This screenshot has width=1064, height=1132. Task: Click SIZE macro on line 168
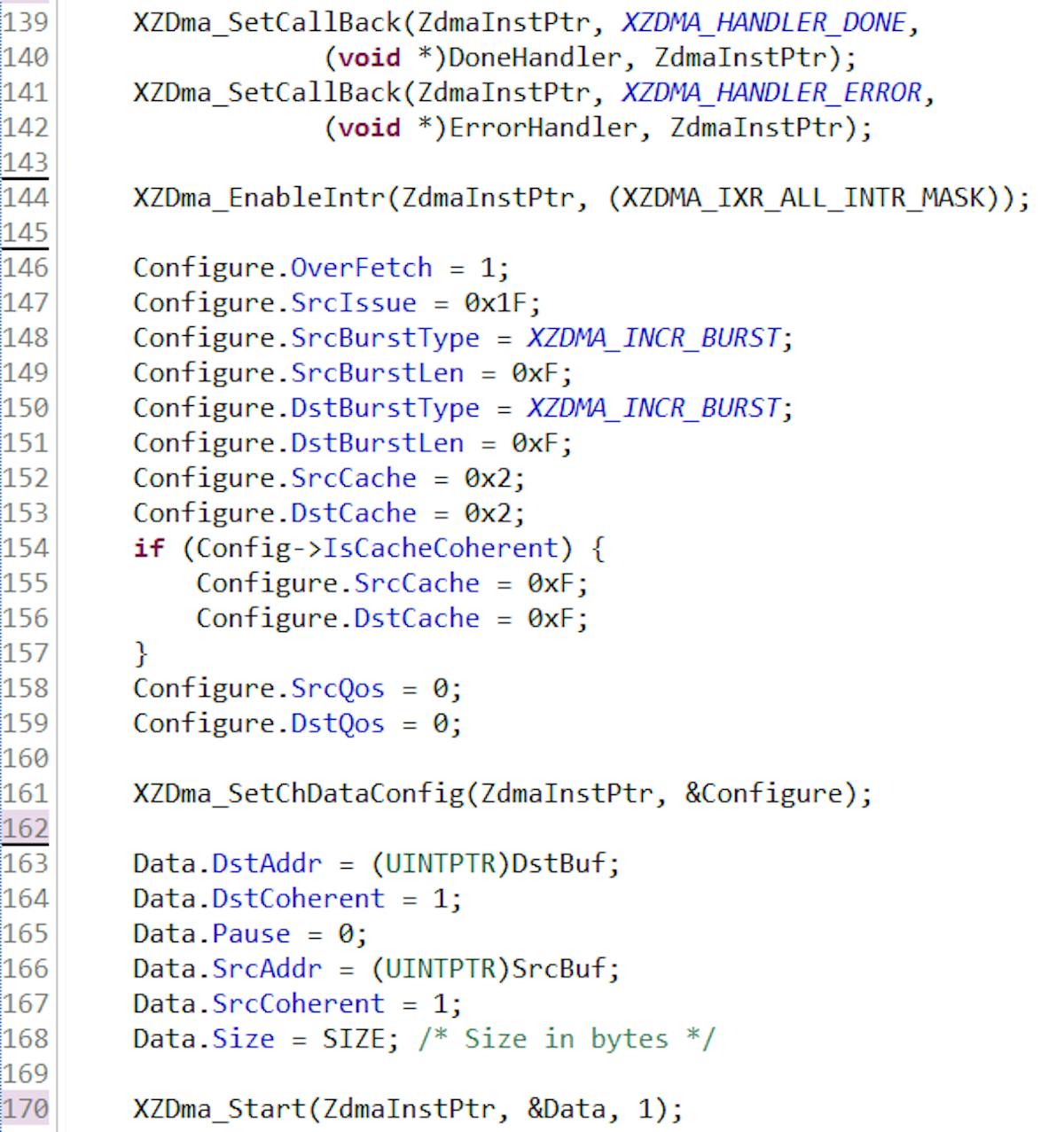353,1038
